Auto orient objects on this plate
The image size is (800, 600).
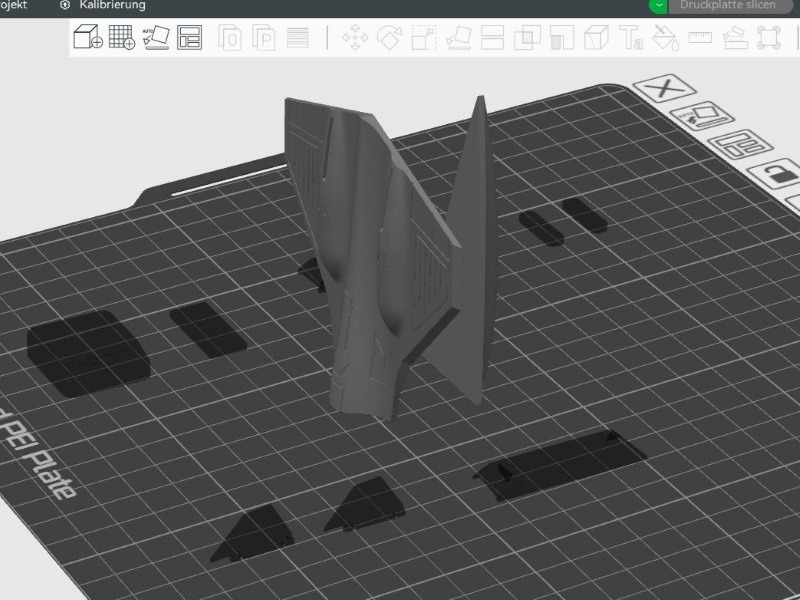point(702,116)
